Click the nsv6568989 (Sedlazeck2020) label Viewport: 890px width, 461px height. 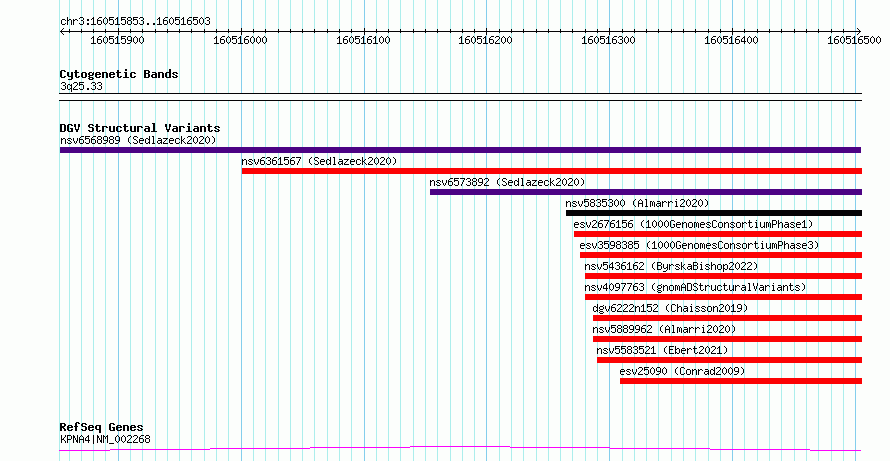138,140
